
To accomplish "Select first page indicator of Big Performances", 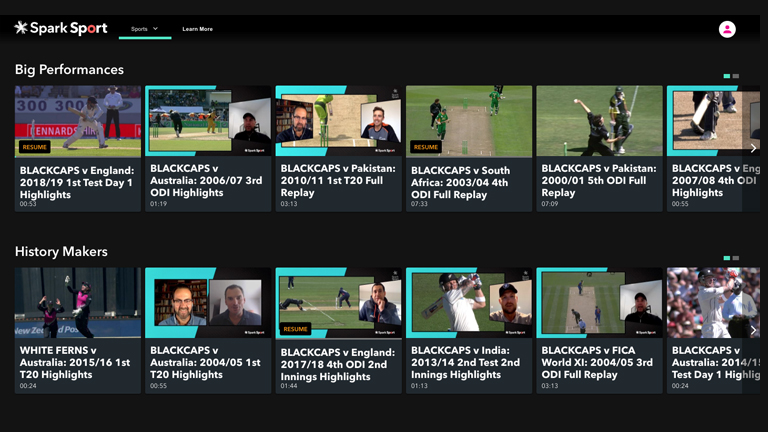I will pos(727,76).
